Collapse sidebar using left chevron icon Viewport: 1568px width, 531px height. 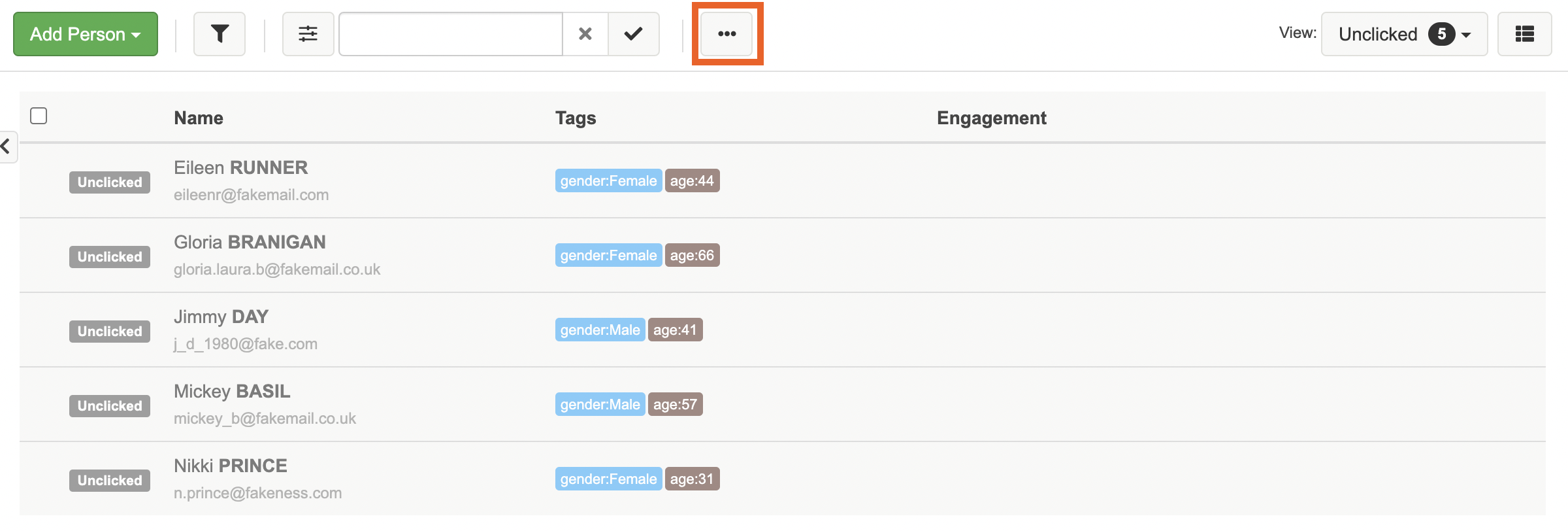[x=7, y=146]
